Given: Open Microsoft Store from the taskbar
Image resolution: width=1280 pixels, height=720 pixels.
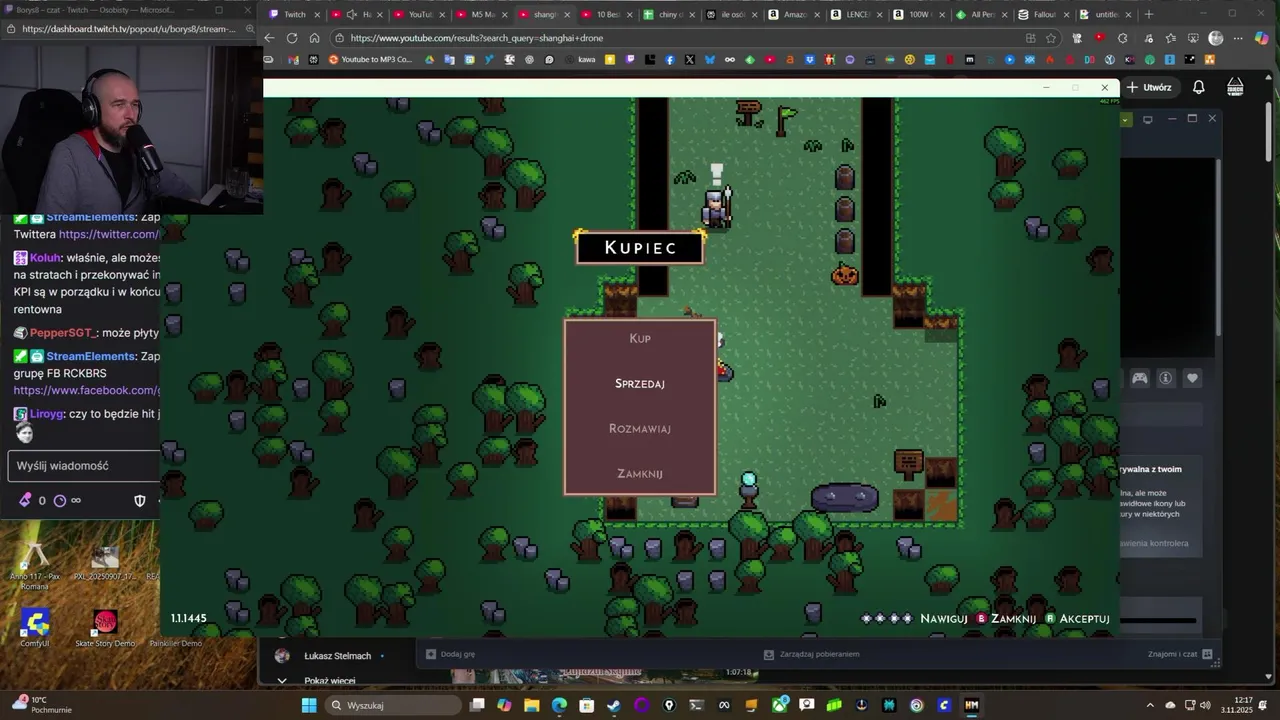Looking at the screenshot, I should [x=587, y=705].
